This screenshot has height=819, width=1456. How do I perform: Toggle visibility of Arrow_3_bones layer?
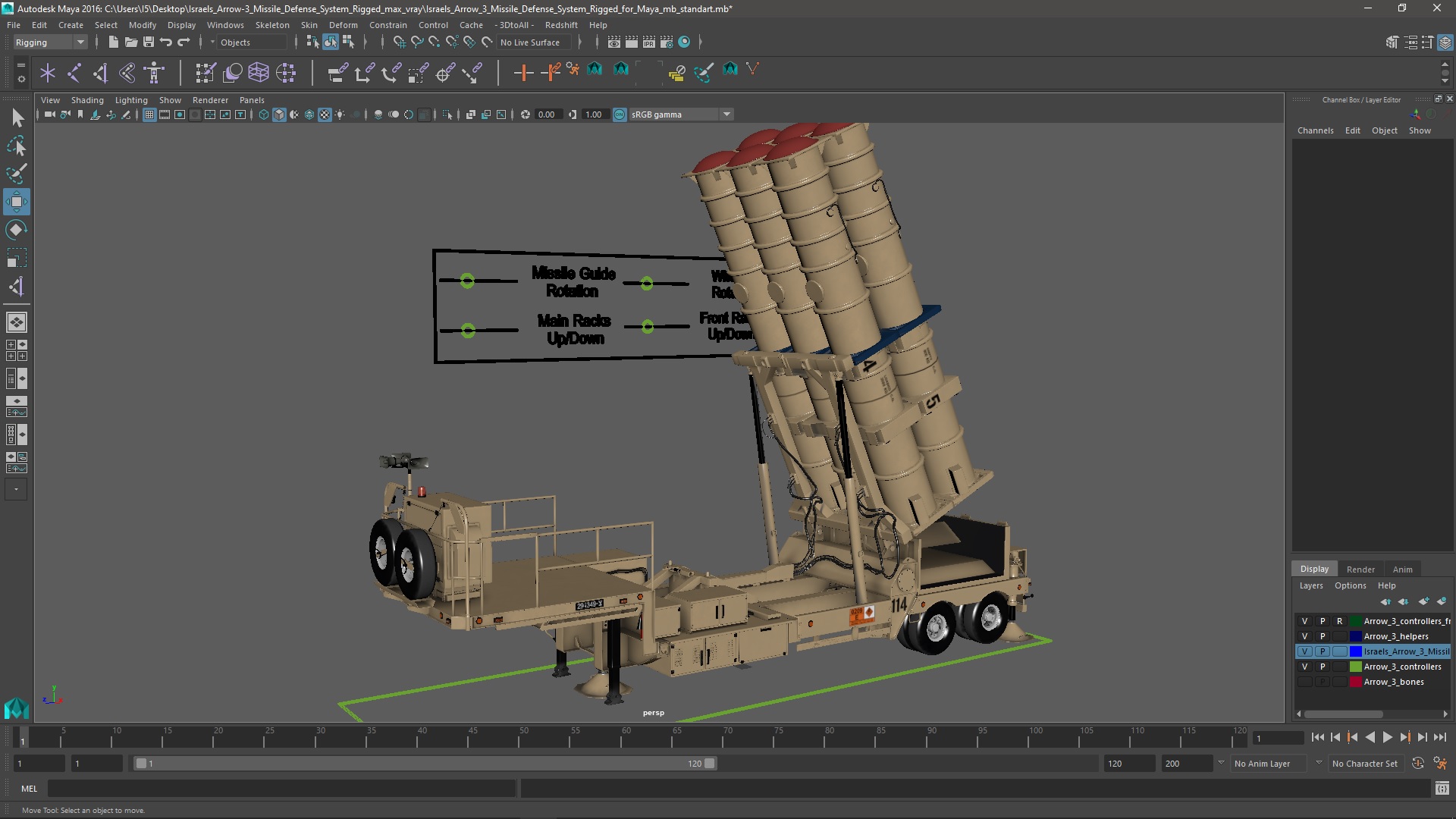coord(1304,682)
